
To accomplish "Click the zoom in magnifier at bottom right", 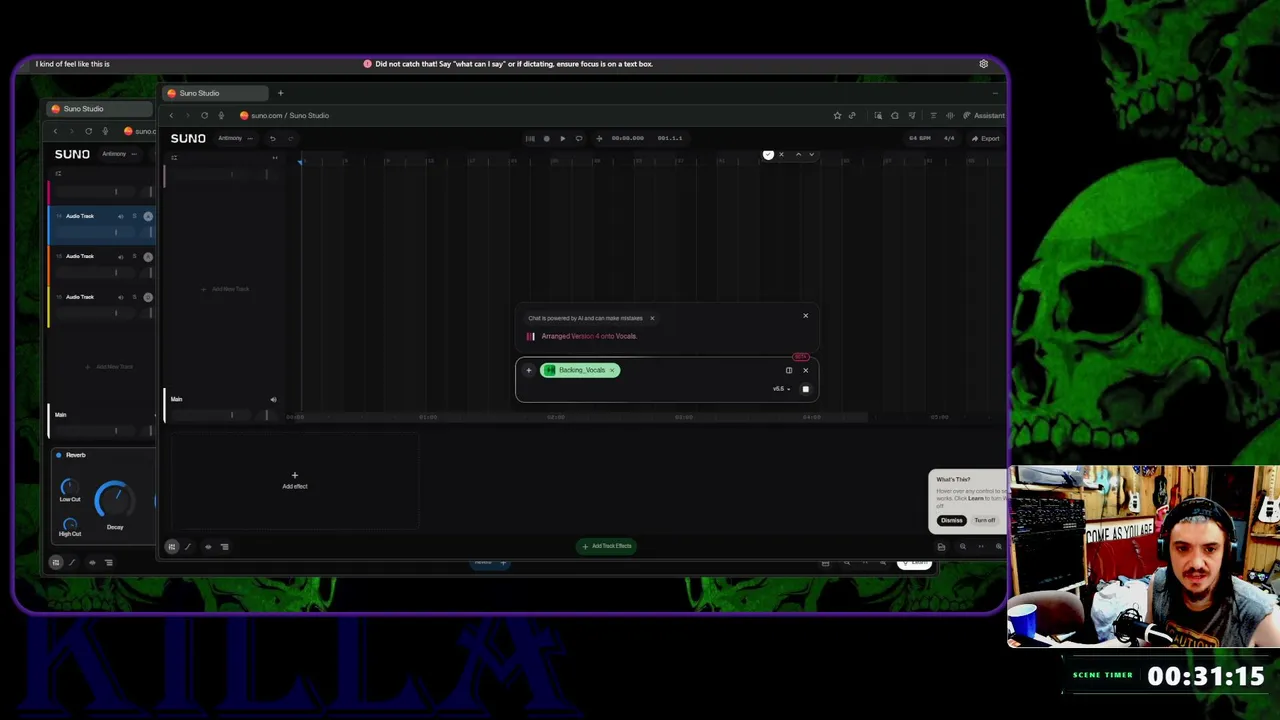I will 998,546.
